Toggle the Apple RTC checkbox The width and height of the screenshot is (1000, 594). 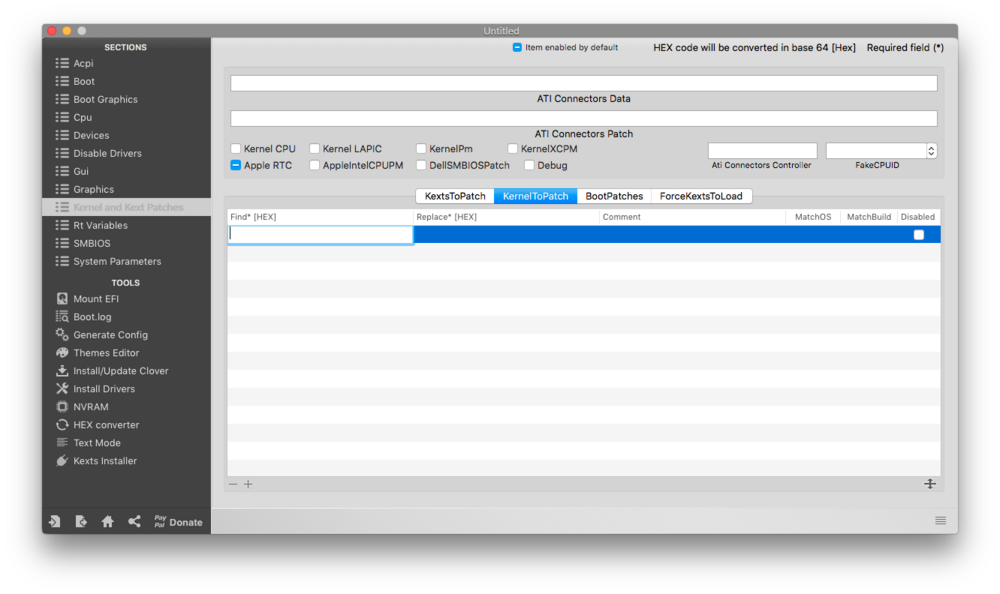tap(236, 166)
